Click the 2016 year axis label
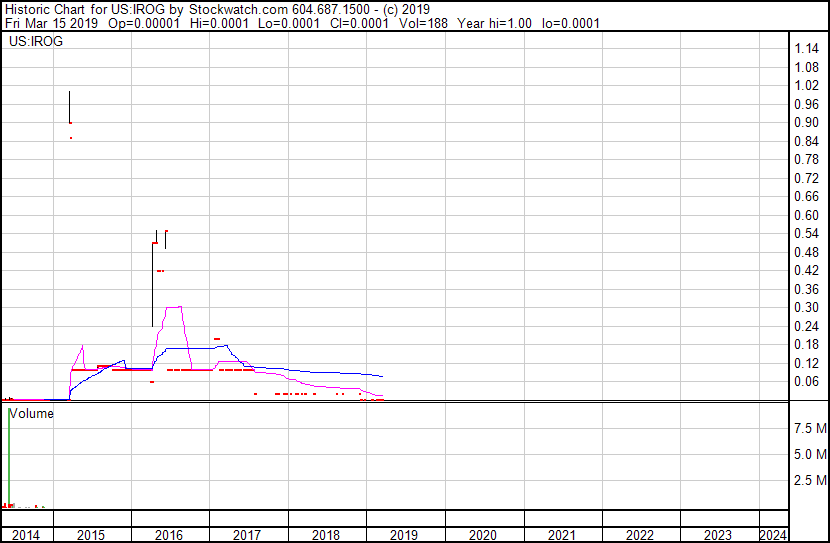The height and width of the screenshot is (543, 830). 169,535
